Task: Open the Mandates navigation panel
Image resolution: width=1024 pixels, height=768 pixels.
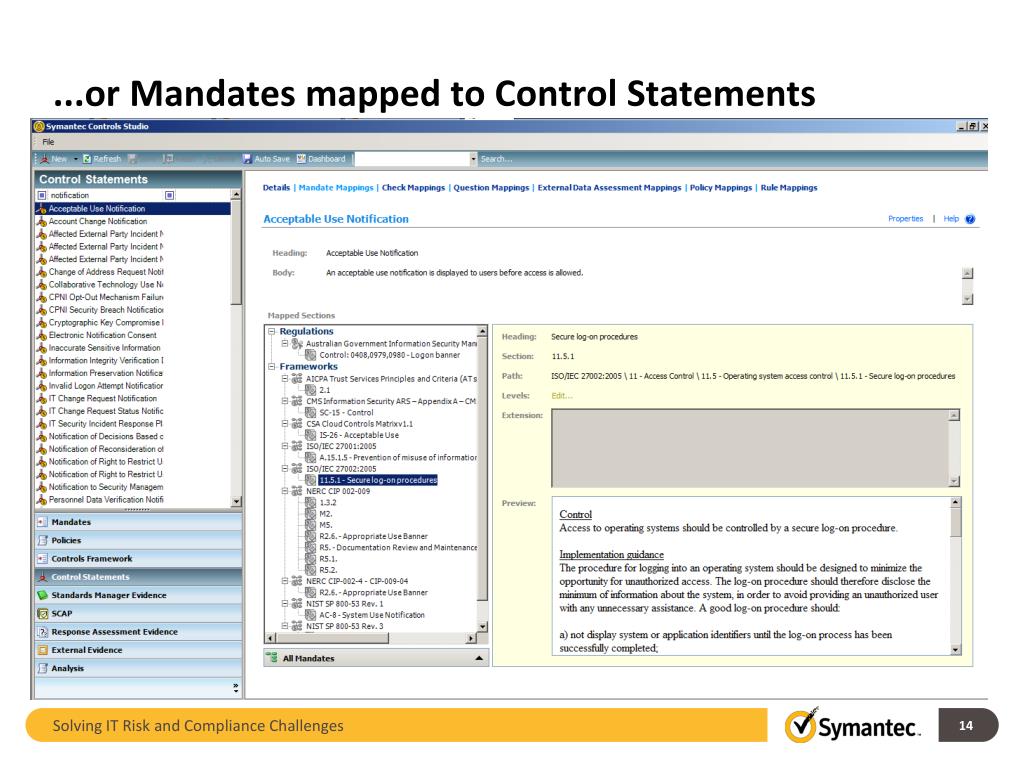Action: 138,522
